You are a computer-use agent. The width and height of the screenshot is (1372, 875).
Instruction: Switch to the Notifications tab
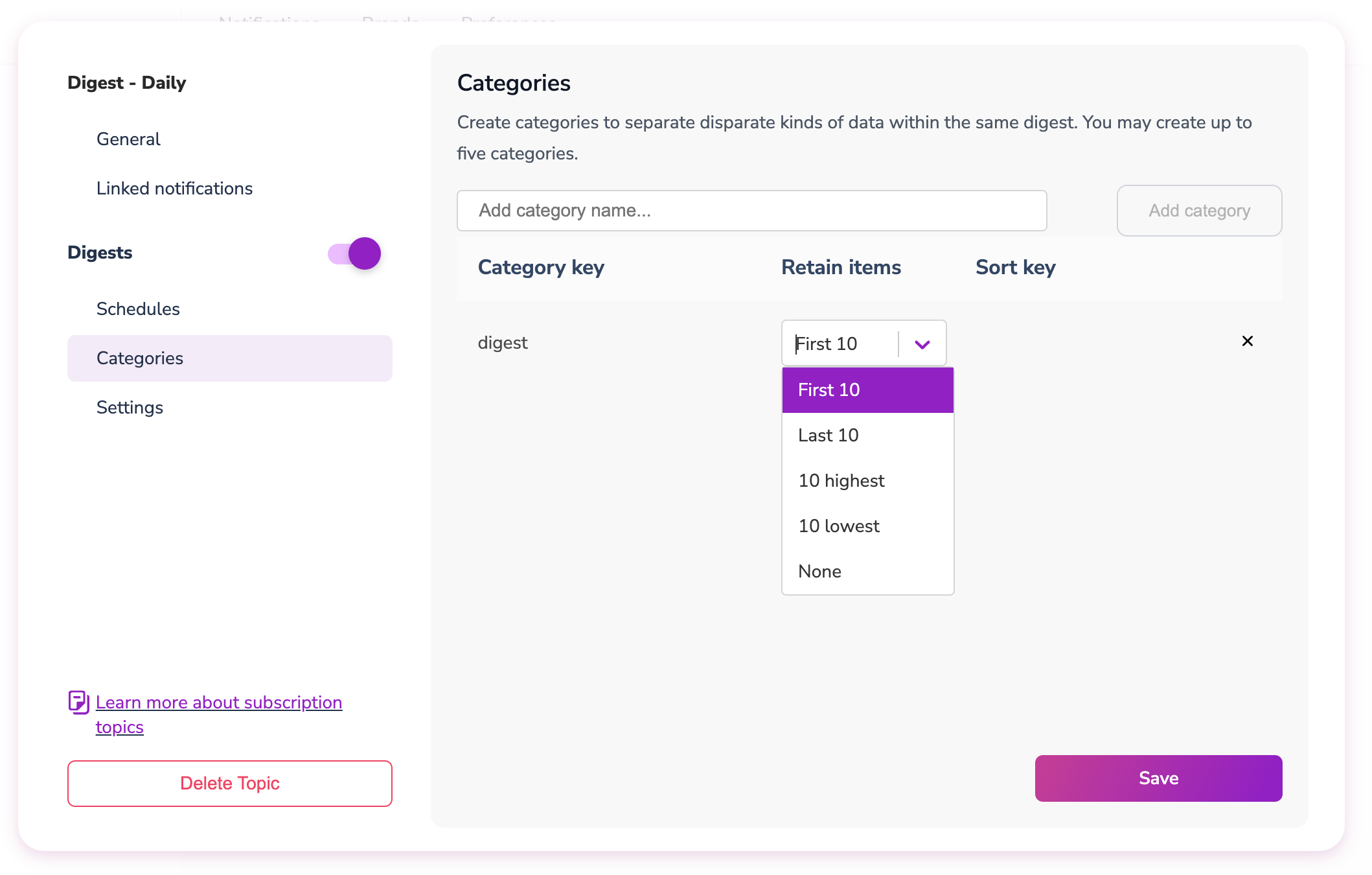pos(268,19)
